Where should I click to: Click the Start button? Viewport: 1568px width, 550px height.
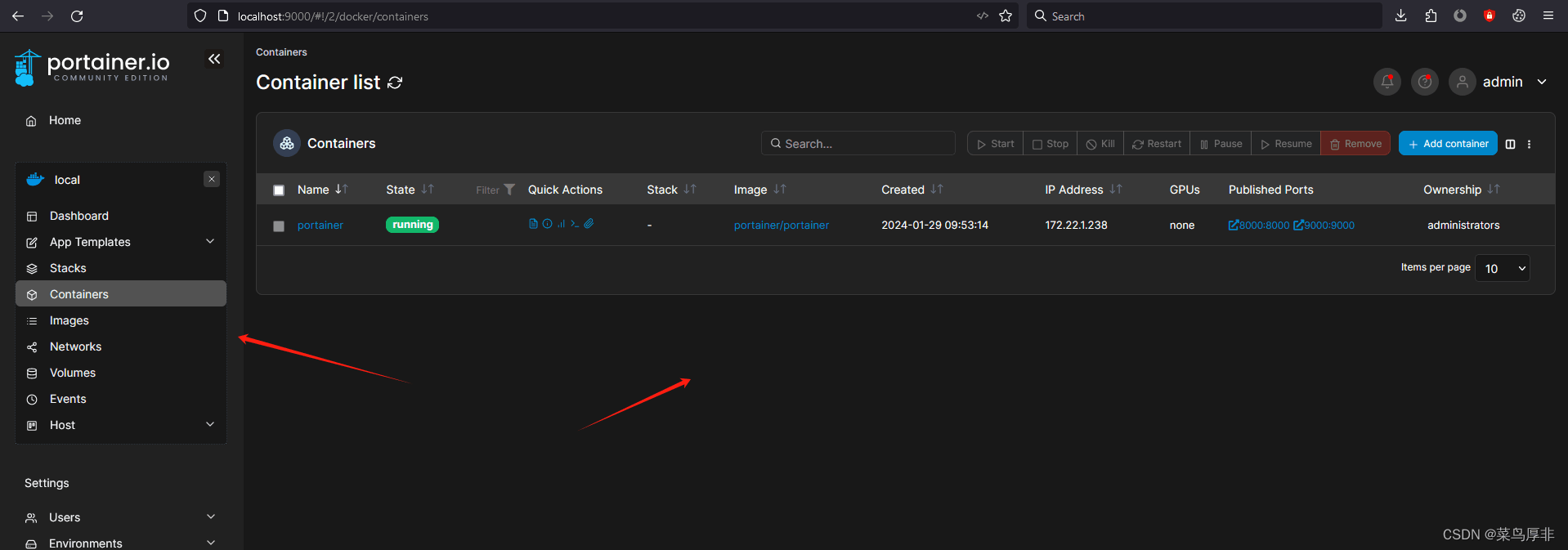[x=995, y=143]
